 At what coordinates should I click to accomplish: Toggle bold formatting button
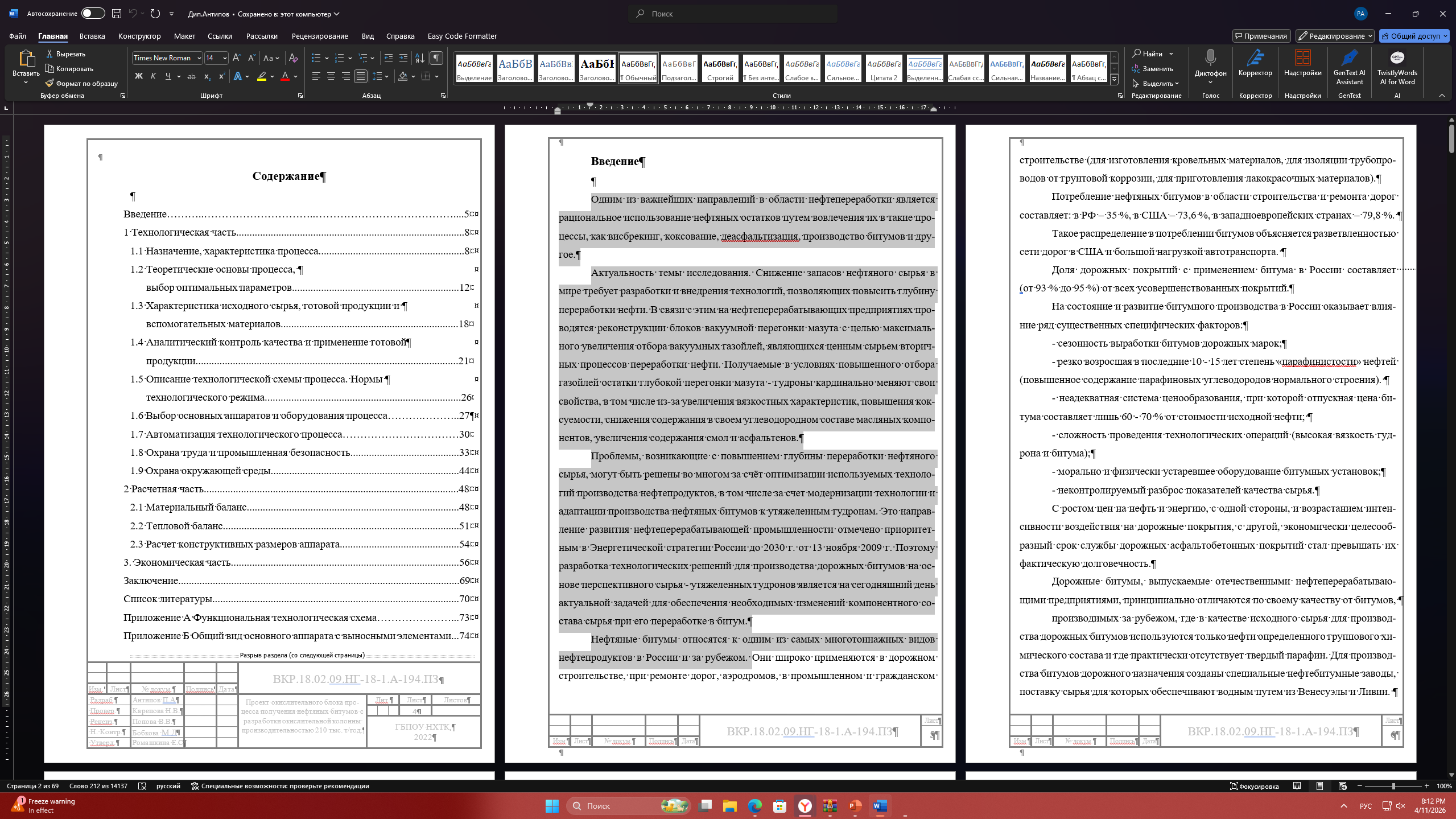coord(138,76)
